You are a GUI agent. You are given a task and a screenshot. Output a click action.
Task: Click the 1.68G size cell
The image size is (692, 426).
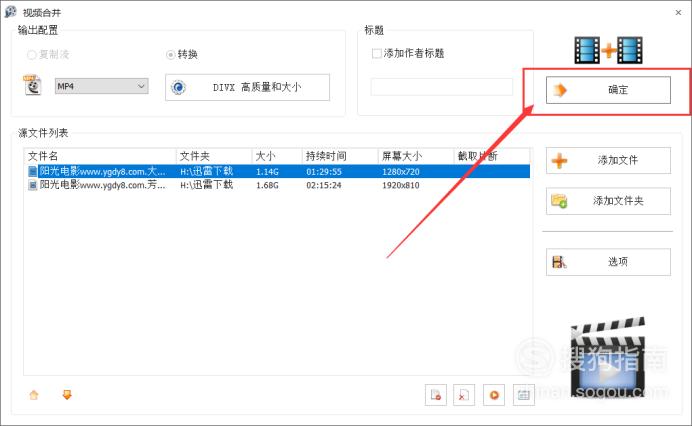tap(267, 185)
